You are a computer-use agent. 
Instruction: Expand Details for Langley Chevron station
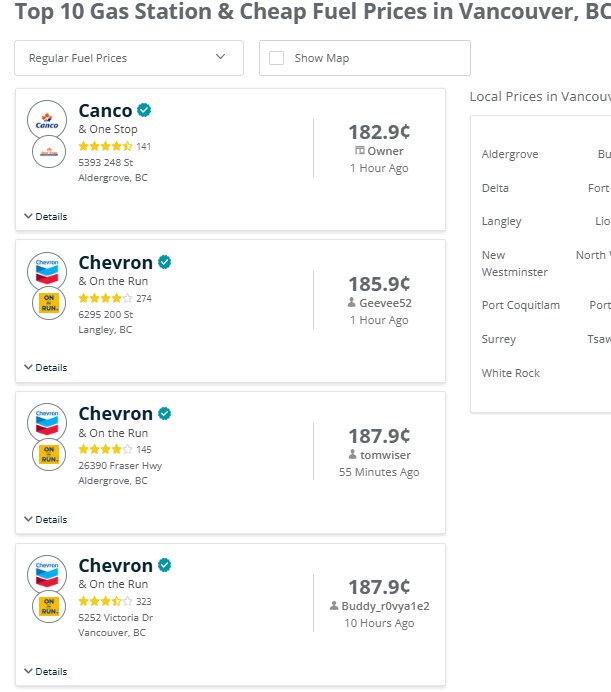click(x=45, y=367)
